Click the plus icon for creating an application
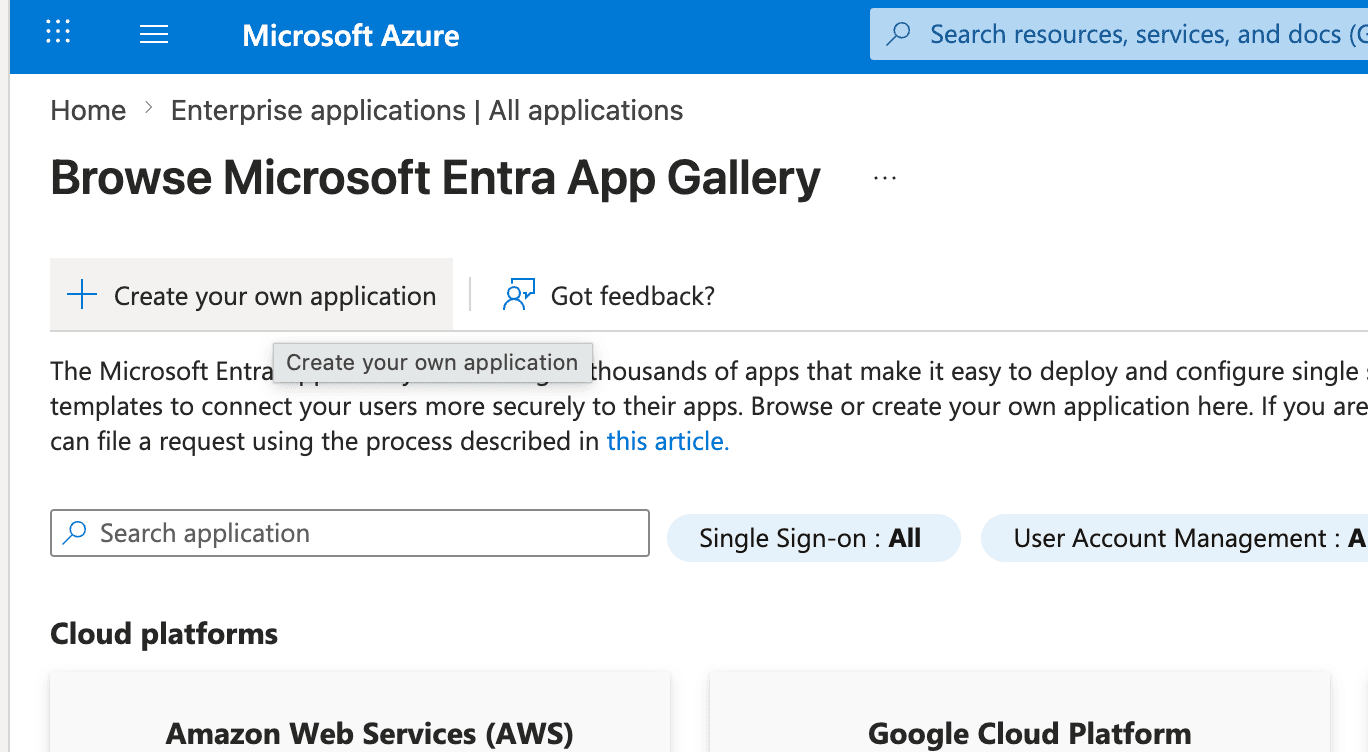 82,295
